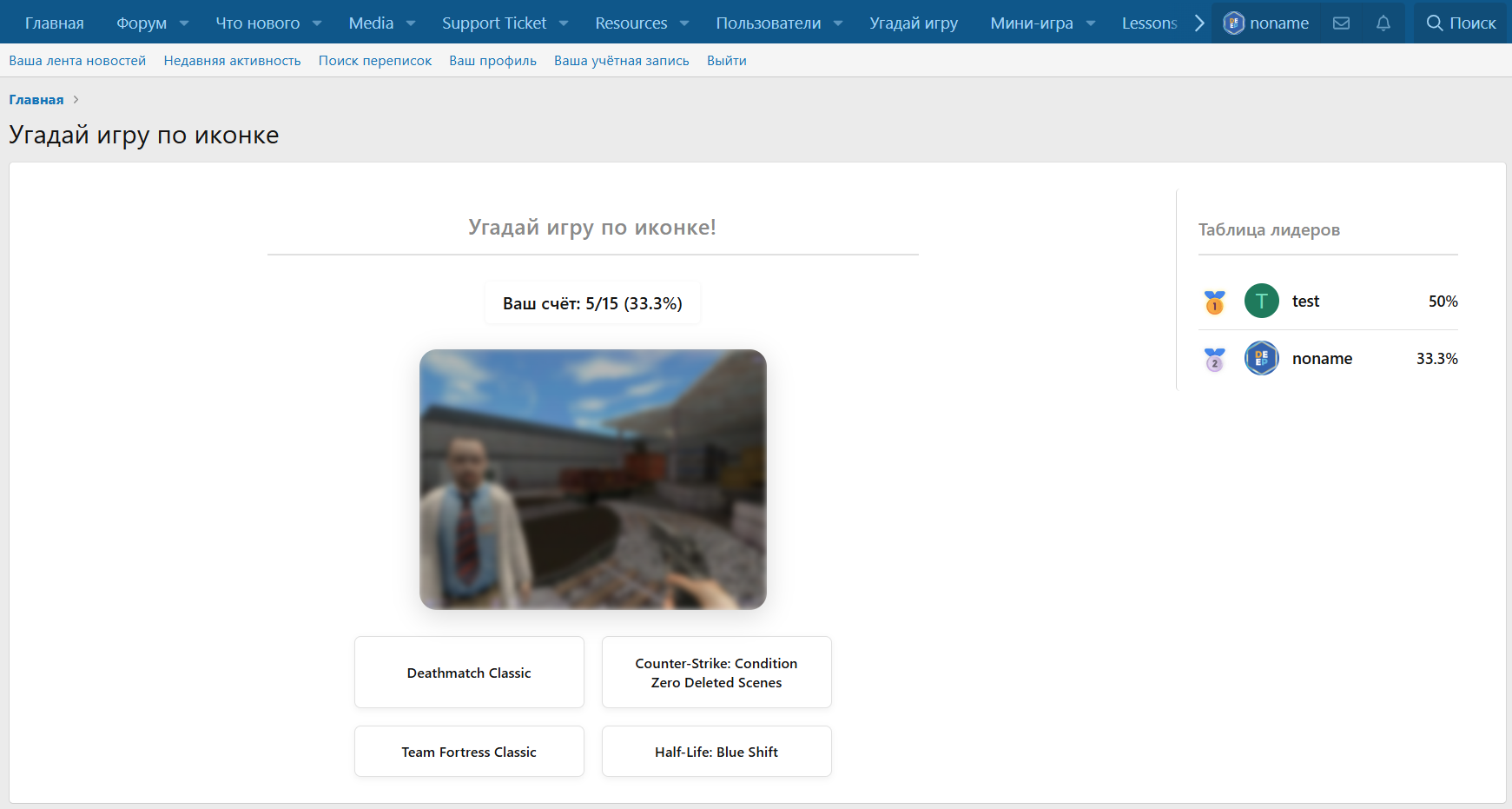Choose the Deathmatch Classic answer
Viewport: 1512px width, 809px height.
[469, 673]
